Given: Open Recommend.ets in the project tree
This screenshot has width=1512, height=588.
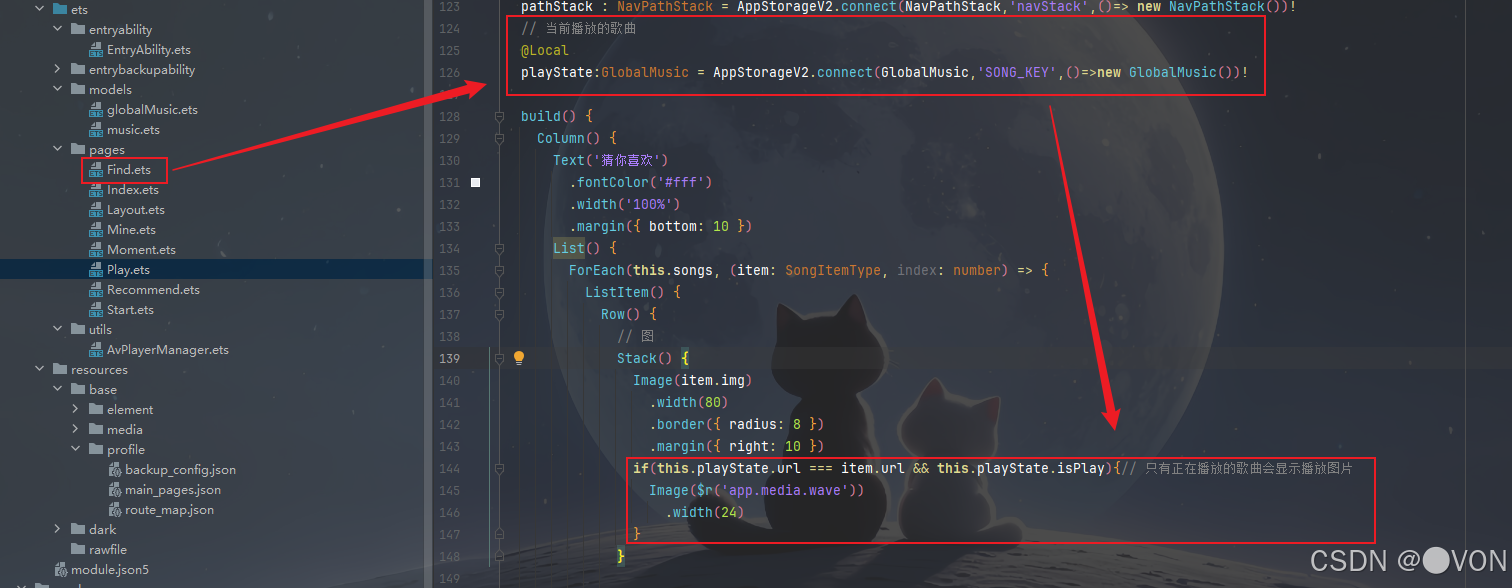Looking at the screenshot, I should [x=153, y=289].
